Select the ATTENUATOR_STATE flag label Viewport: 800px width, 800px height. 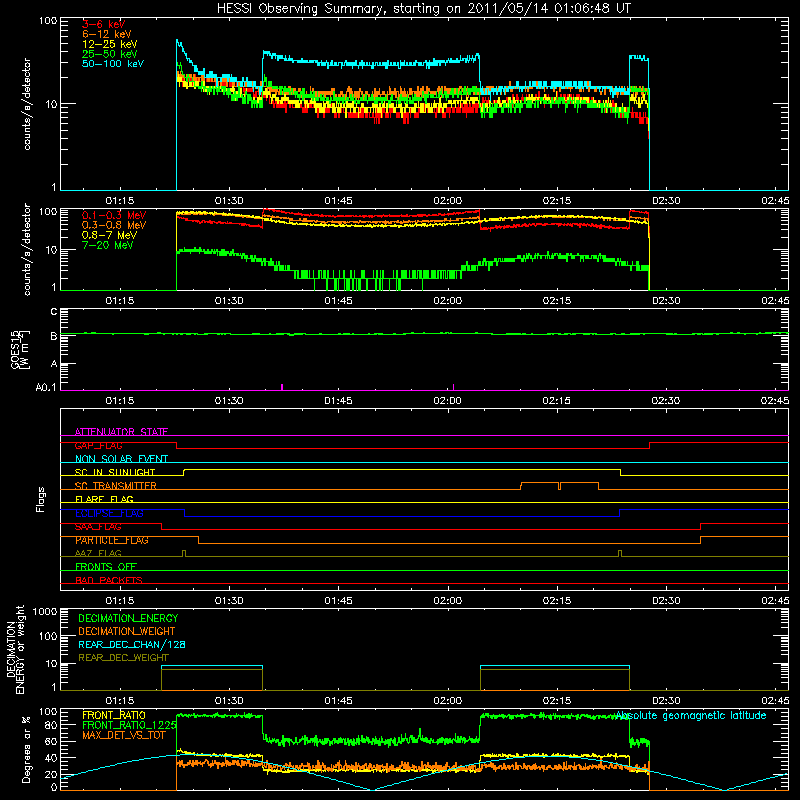(121, 432)
